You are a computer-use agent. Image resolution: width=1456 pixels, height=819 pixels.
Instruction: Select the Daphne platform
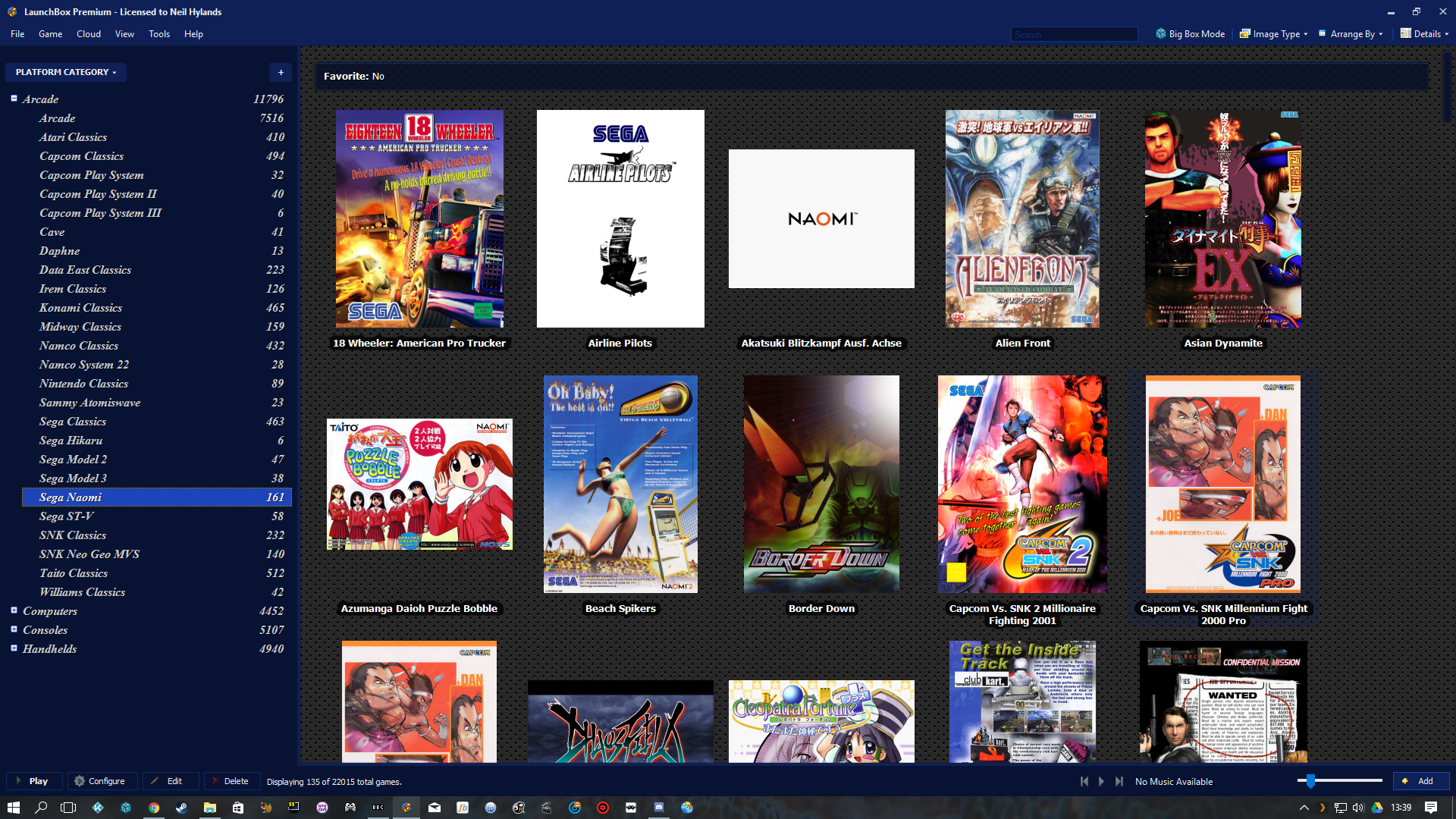(156, 250)
